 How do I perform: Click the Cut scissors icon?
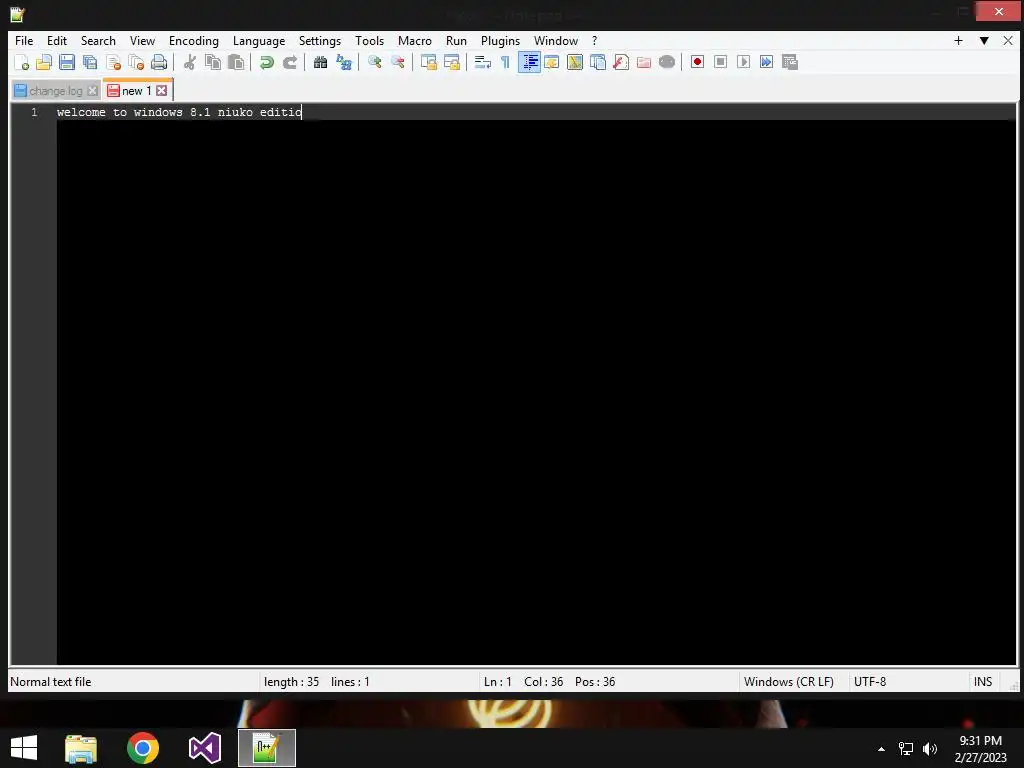coord(189,62)
